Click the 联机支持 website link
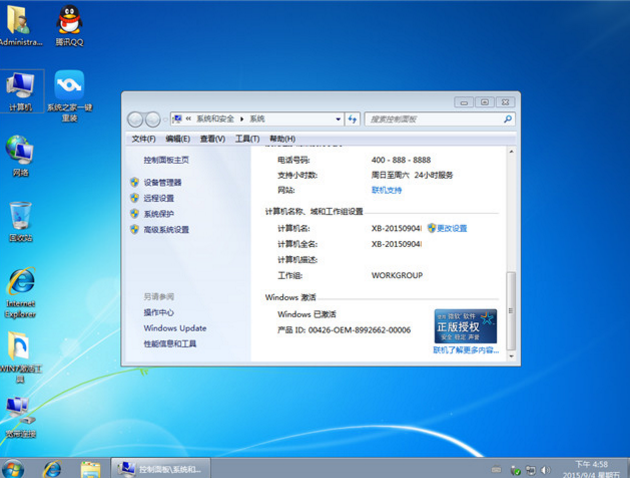 pos(387,190)
